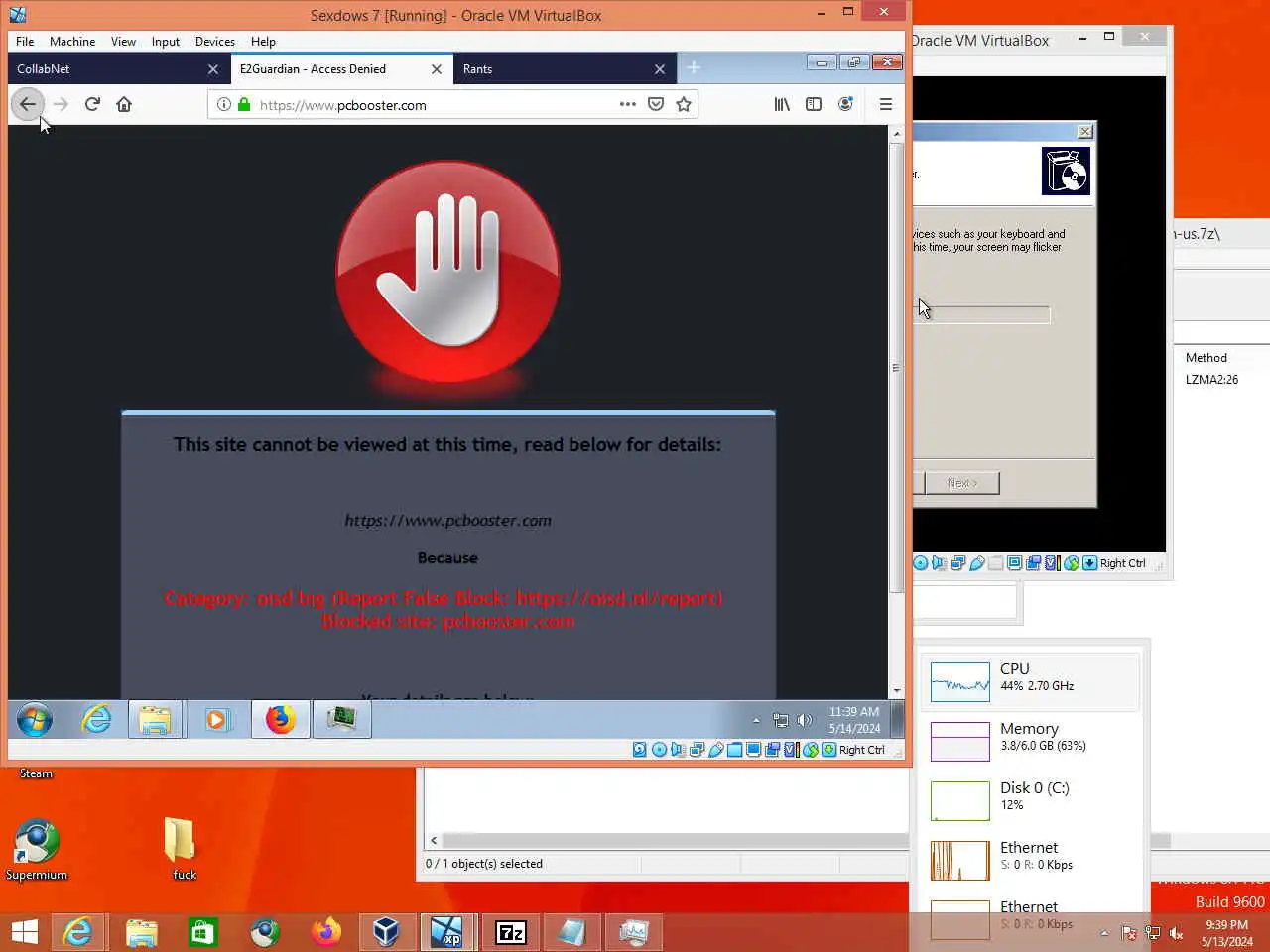
Task: Open VirtualBox Devices menu
Action: pyautogui.click(x=215, y=42)
